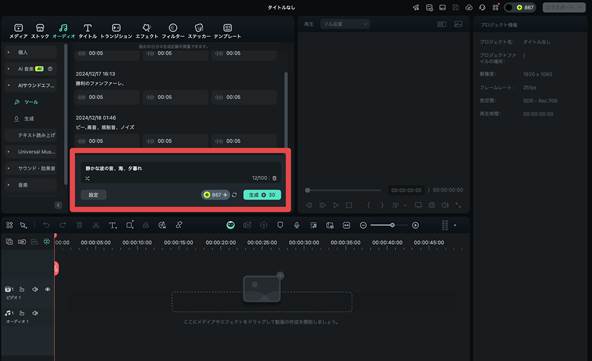Toggle visibility eye on ビデオ 1 track
592x361 pixels.
point(48,289)
